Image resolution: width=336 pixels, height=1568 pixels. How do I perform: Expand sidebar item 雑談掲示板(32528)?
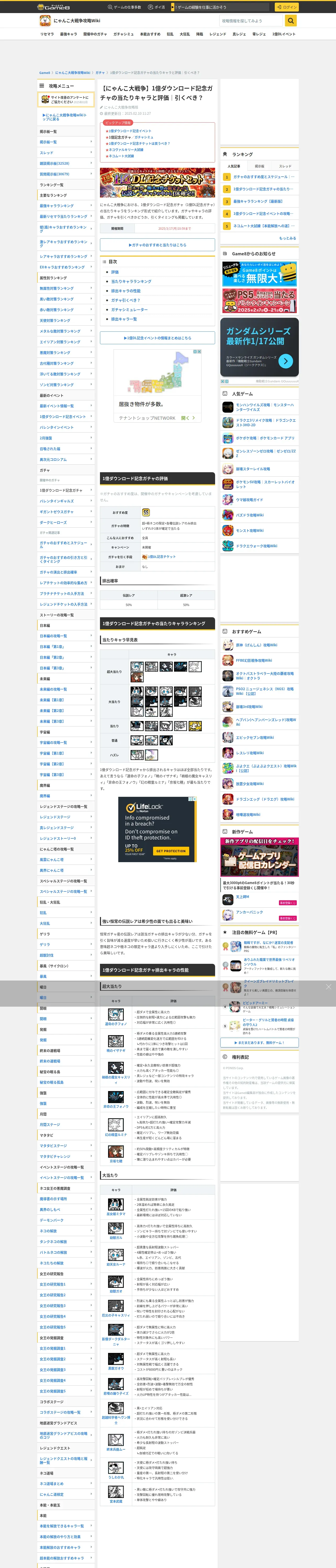click(66, 163)
